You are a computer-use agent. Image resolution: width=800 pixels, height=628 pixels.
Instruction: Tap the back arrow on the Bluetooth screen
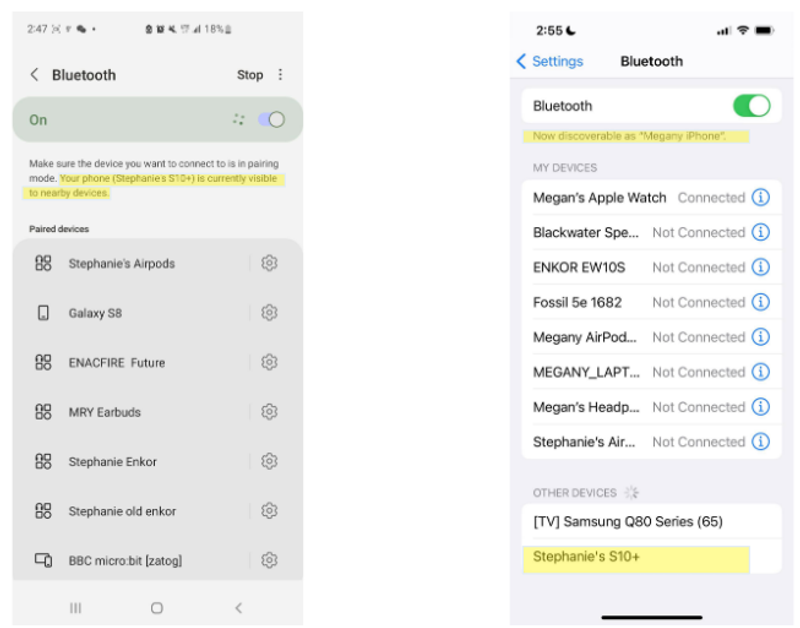tap(32, 74)
